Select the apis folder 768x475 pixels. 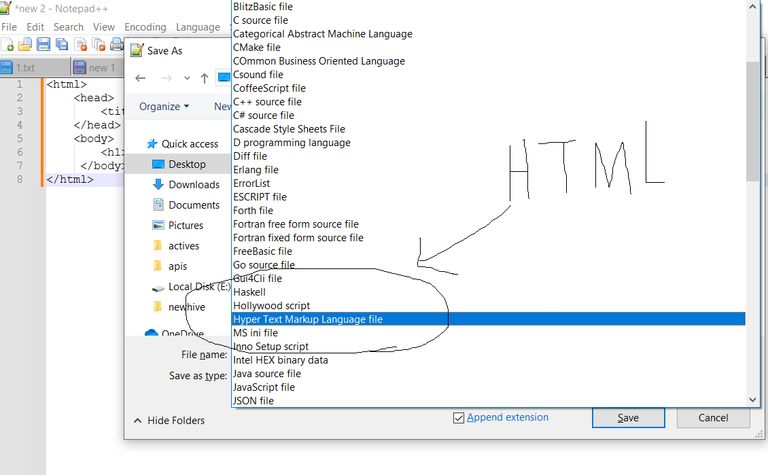click(170, 266)
